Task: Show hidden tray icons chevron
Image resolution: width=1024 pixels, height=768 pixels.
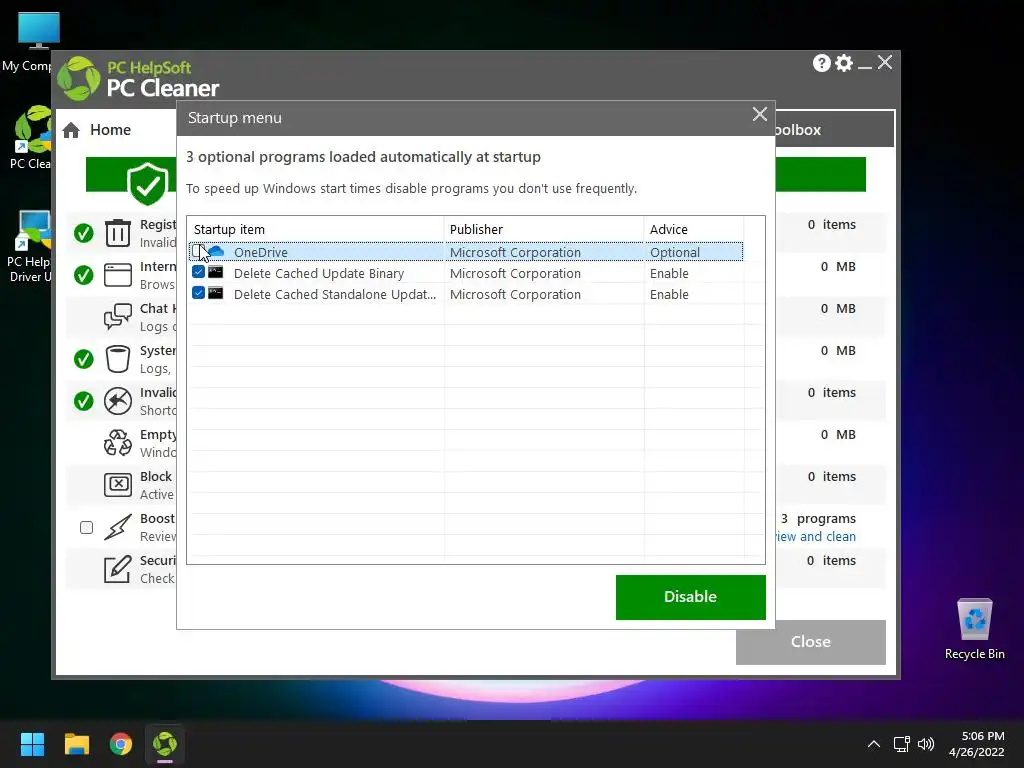Action: (x=874, y=744)
